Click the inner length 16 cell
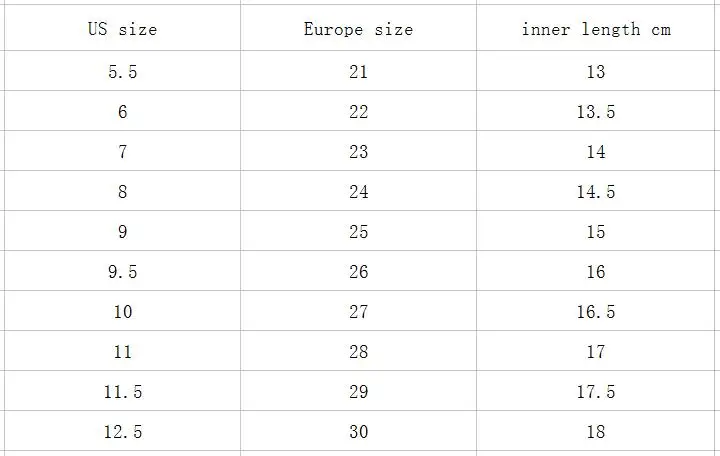The width and height of the screenshot is (720, 456). click(x=596, y=271)
